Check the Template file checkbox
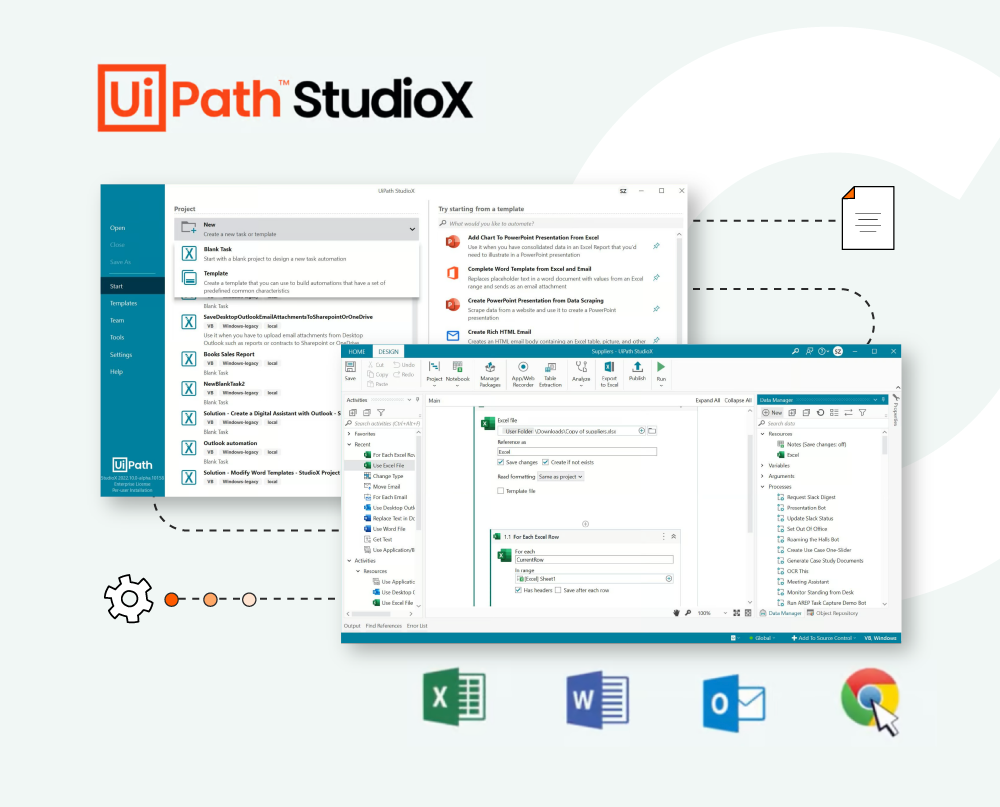The width and height of the screenshot is (1000, 807). click(501, 491)
